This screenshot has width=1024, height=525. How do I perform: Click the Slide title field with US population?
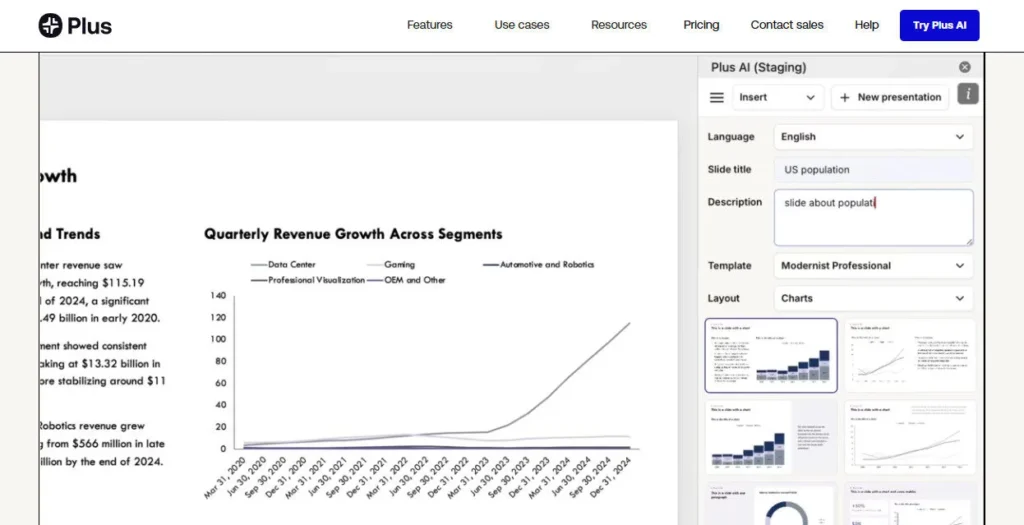[873, 170]
